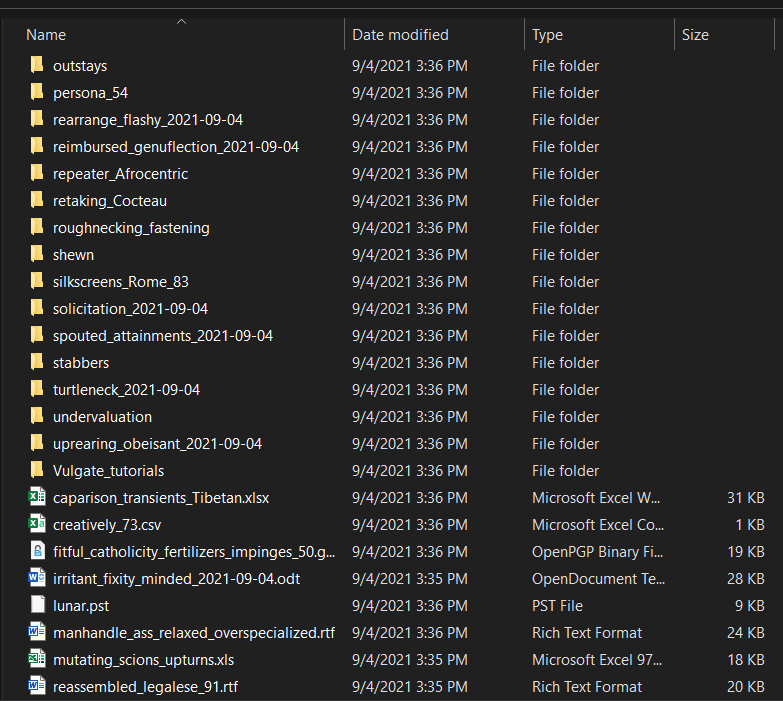Click date modified cell for irritant_fixity_minded odt
The width and height of the screenshot is (783, 701).
pyautogui.click(x=409, y=579)
